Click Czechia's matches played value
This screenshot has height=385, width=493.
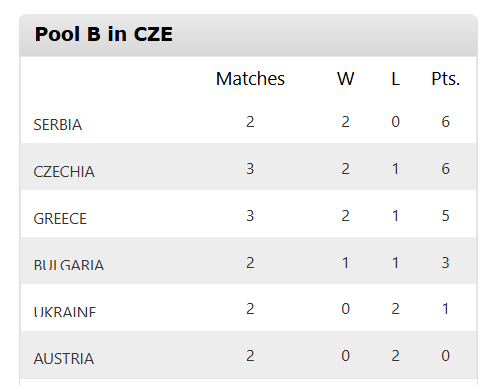point(250,169)
